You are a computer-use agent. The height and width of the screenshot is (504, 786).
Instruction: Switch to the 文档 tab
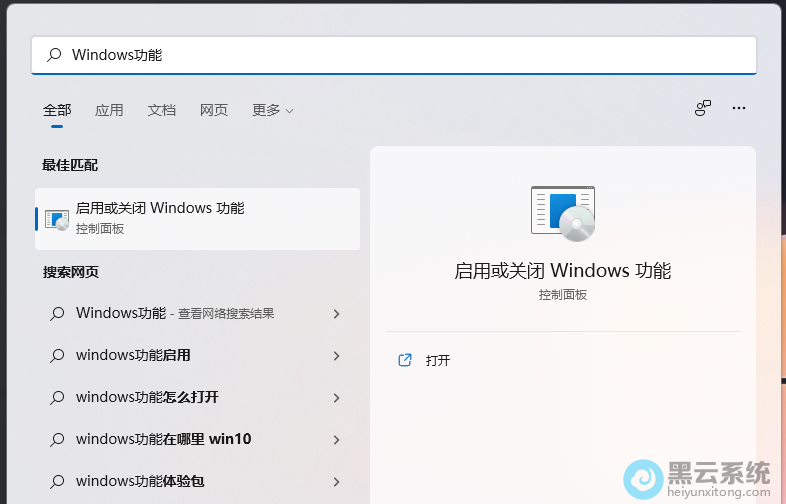click(x=161, y=110)
